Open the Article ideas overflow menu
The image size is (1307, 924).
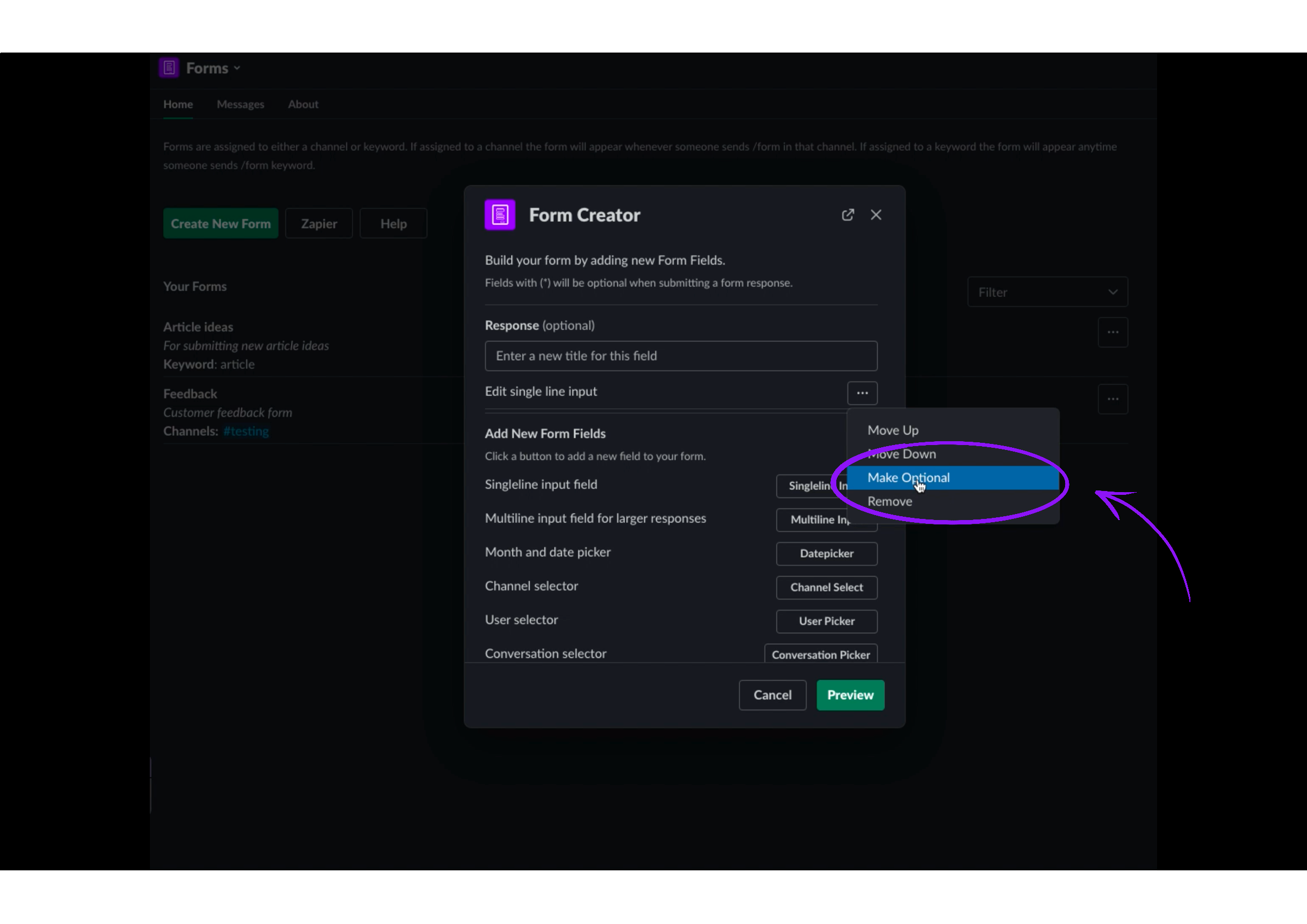point(1113,332)
